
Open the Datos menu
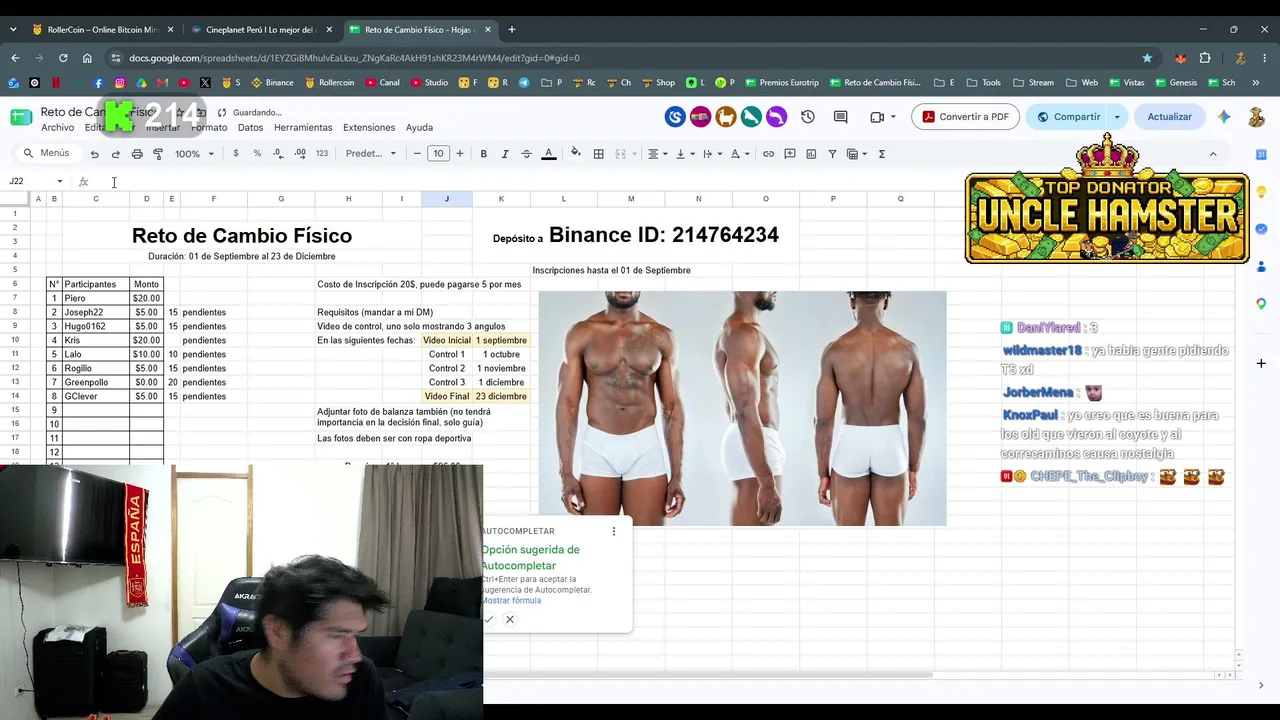(250, 128)
